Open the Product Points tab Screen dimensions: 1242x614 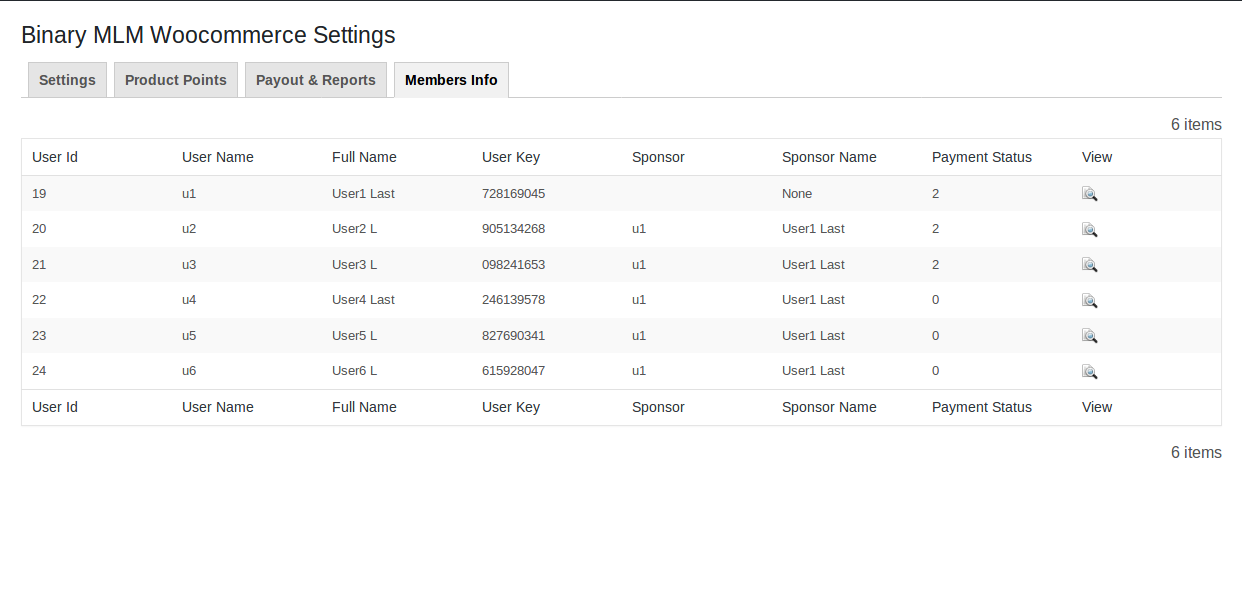pos(176,80)
